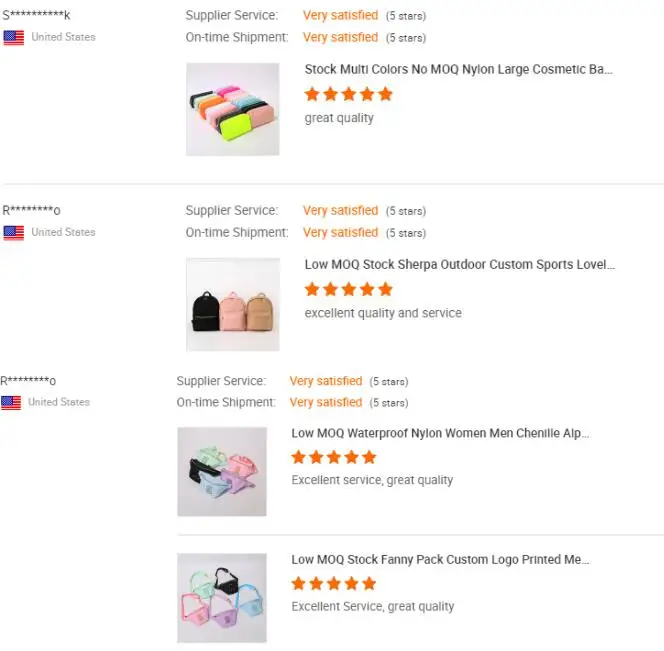Click the star rating under Sherpa Outdoor product
This screenshot has width=664, height=651.
click(x=348, y=290)
